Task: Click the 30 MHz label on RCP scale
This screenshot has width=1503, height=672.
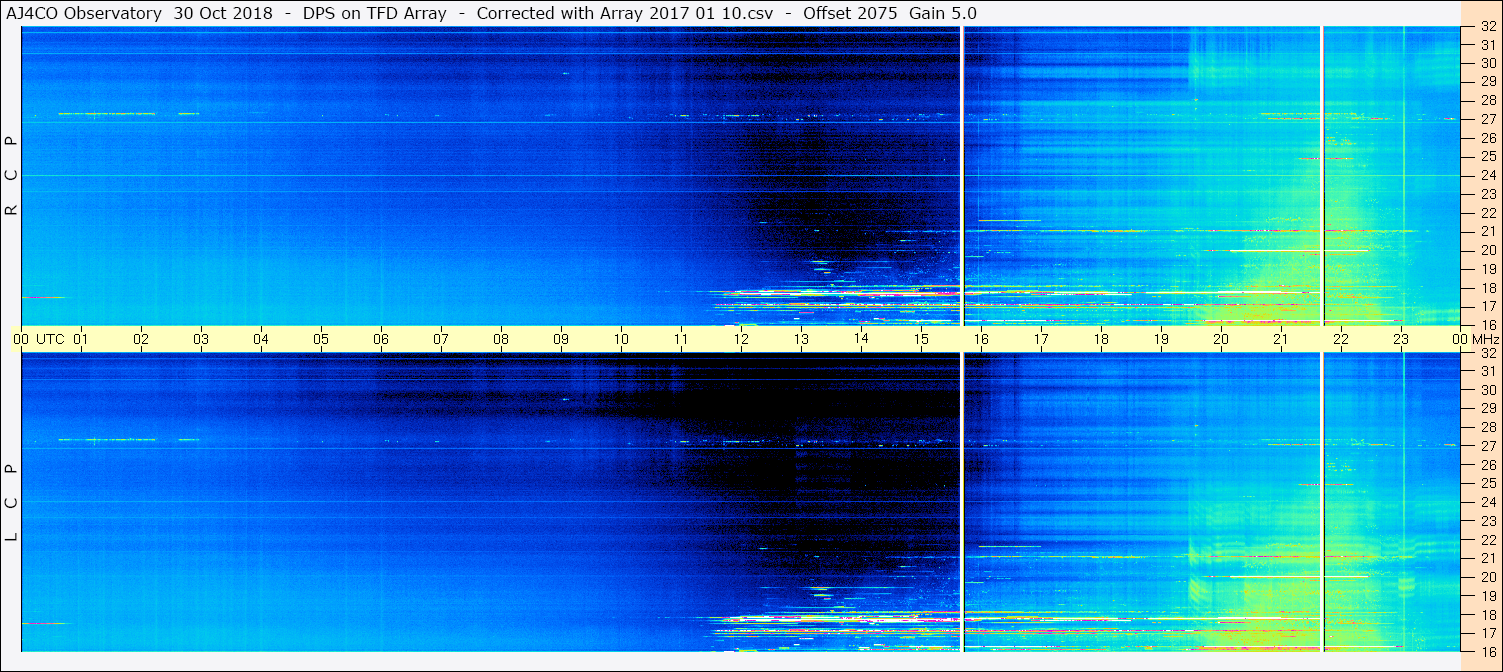Action: coord(1488,63)
